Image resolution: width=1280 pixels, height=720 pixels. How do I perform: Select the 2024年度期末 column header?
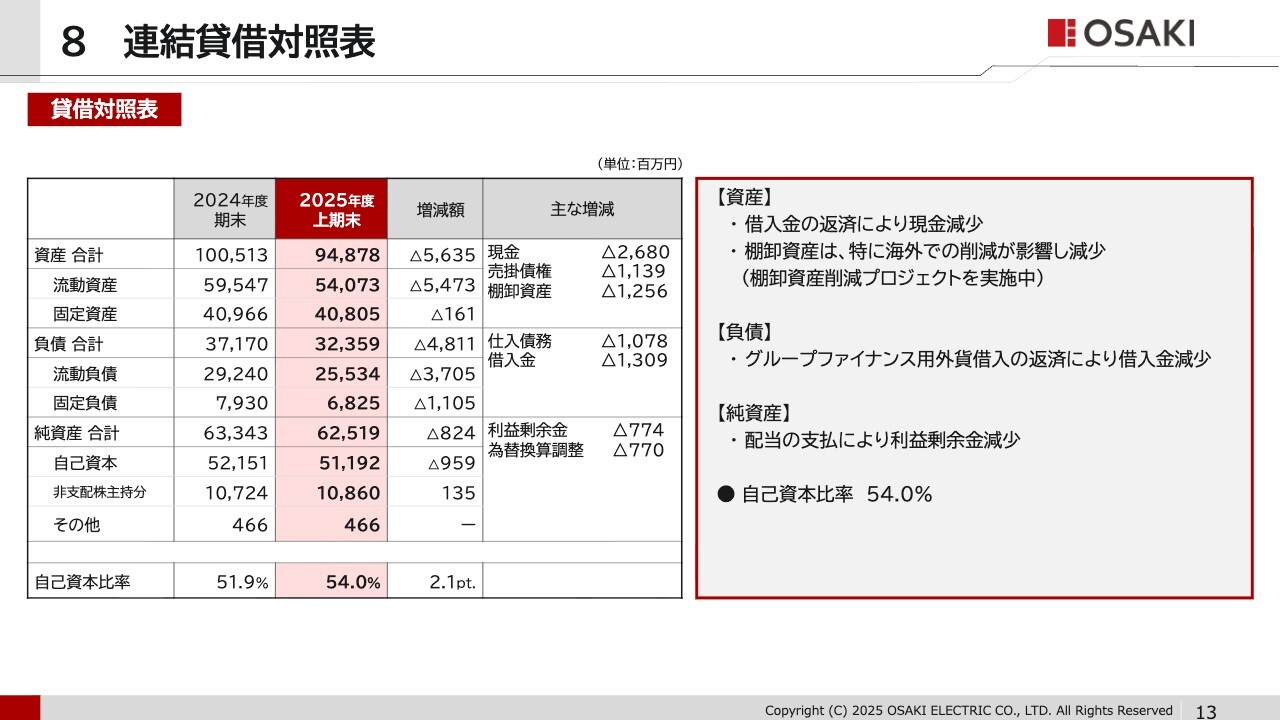tap(230, 209)
